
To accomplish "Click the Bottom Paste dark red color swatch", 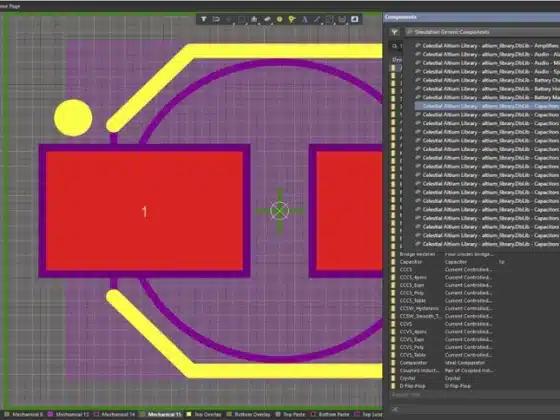I will pos(314,414).
